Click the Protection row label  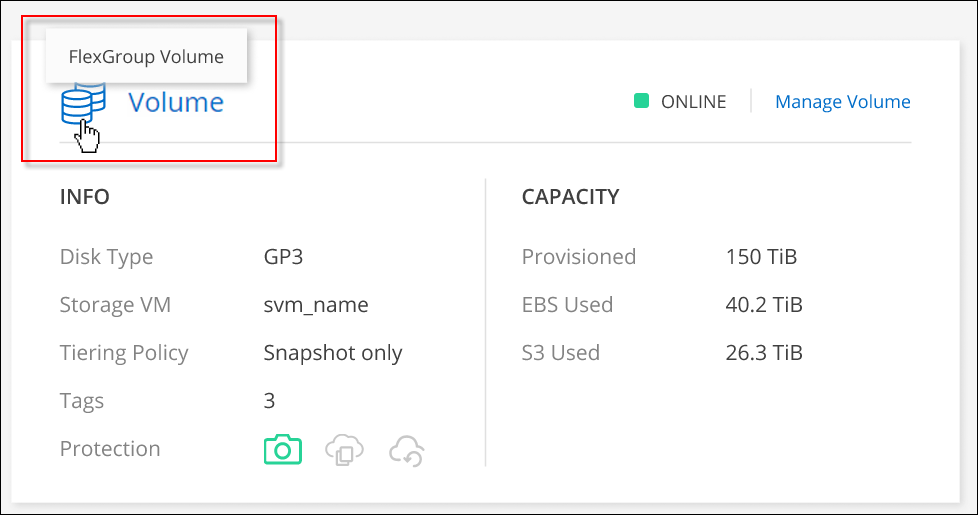click(x=110, y=449)
